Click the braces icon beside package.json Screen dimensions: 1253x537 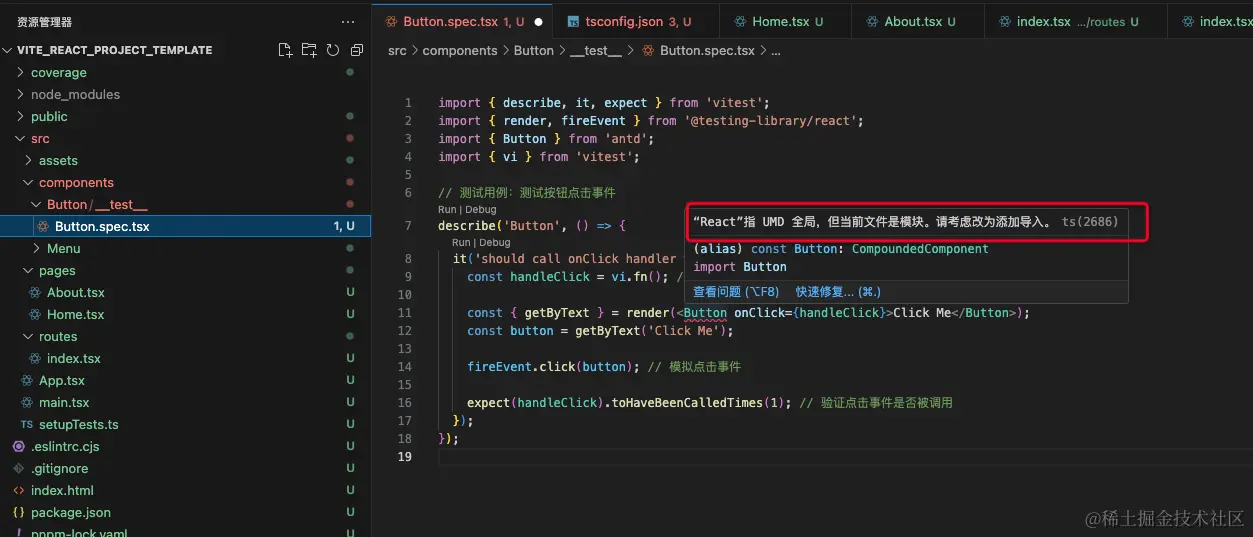pos(19,512)
